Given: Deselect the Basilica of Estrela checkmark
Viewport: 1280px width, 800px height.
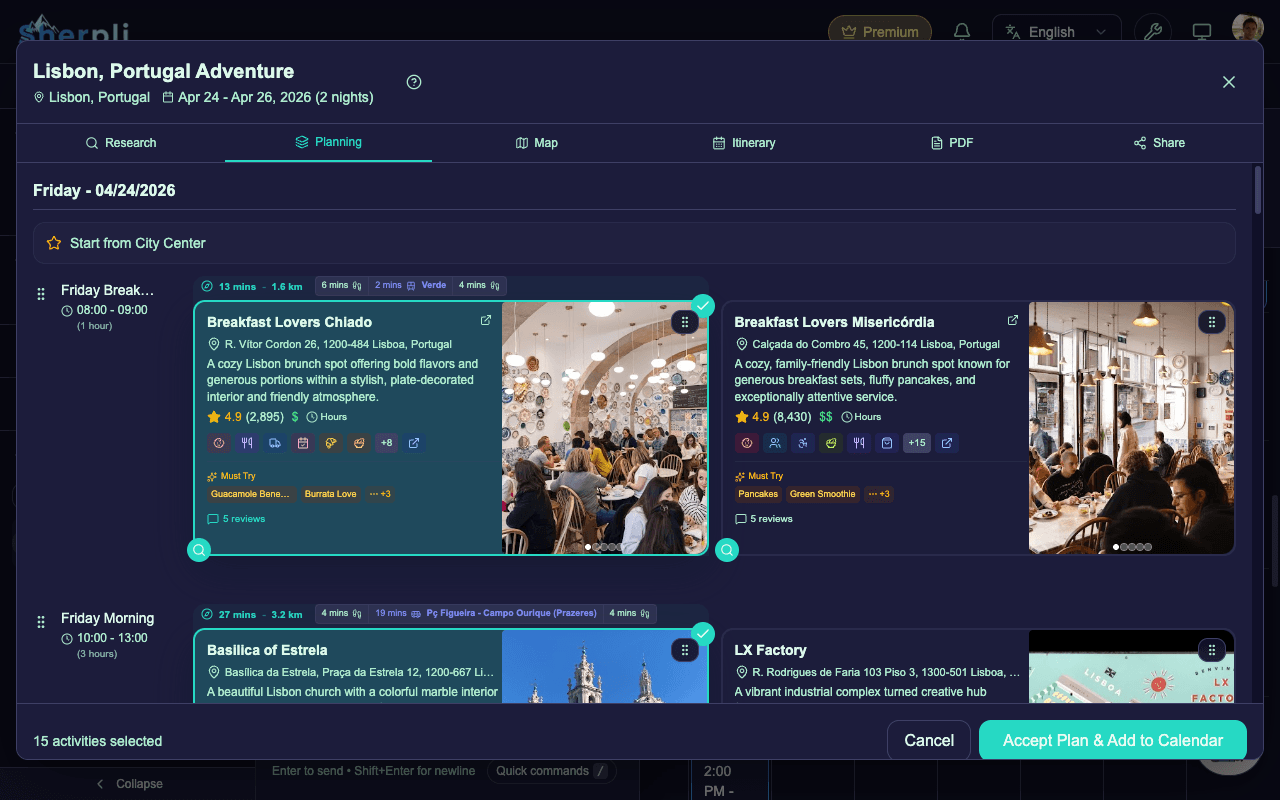Looking at the screenshot, I should pos(703,633).
